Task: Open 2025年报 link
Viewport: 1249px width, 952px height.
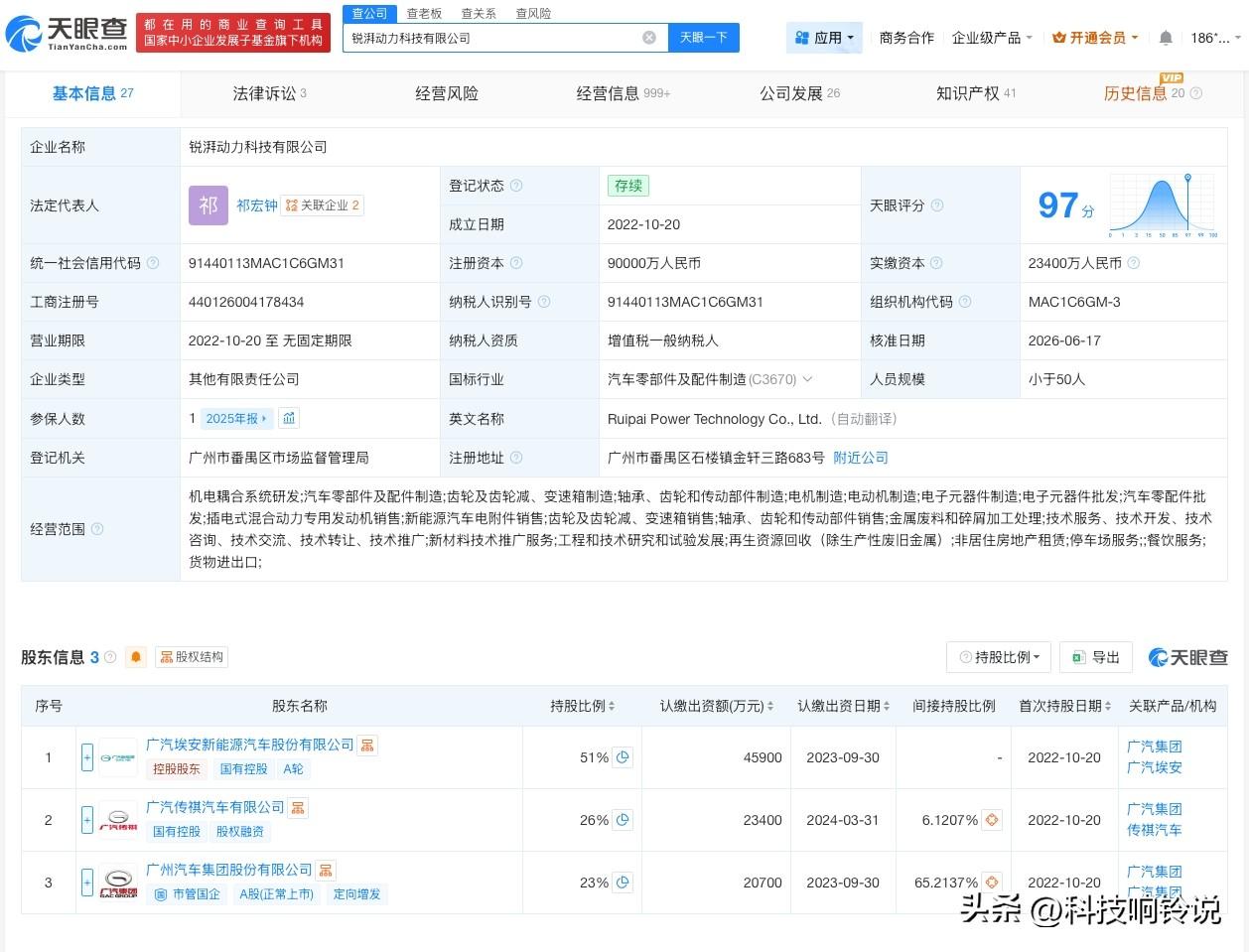Action: tap(236, 418)
